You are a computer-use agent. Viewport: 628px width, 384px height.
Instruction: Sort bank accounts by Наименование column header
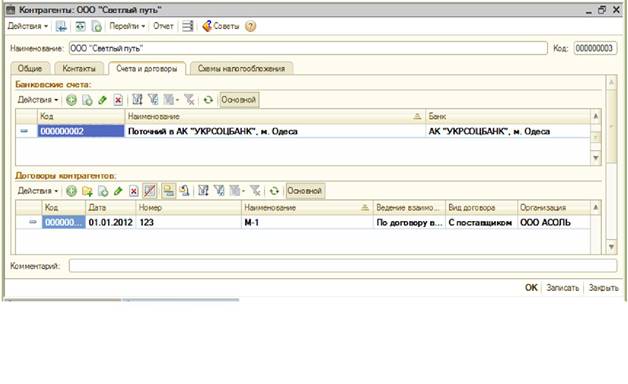click(275, 117)
